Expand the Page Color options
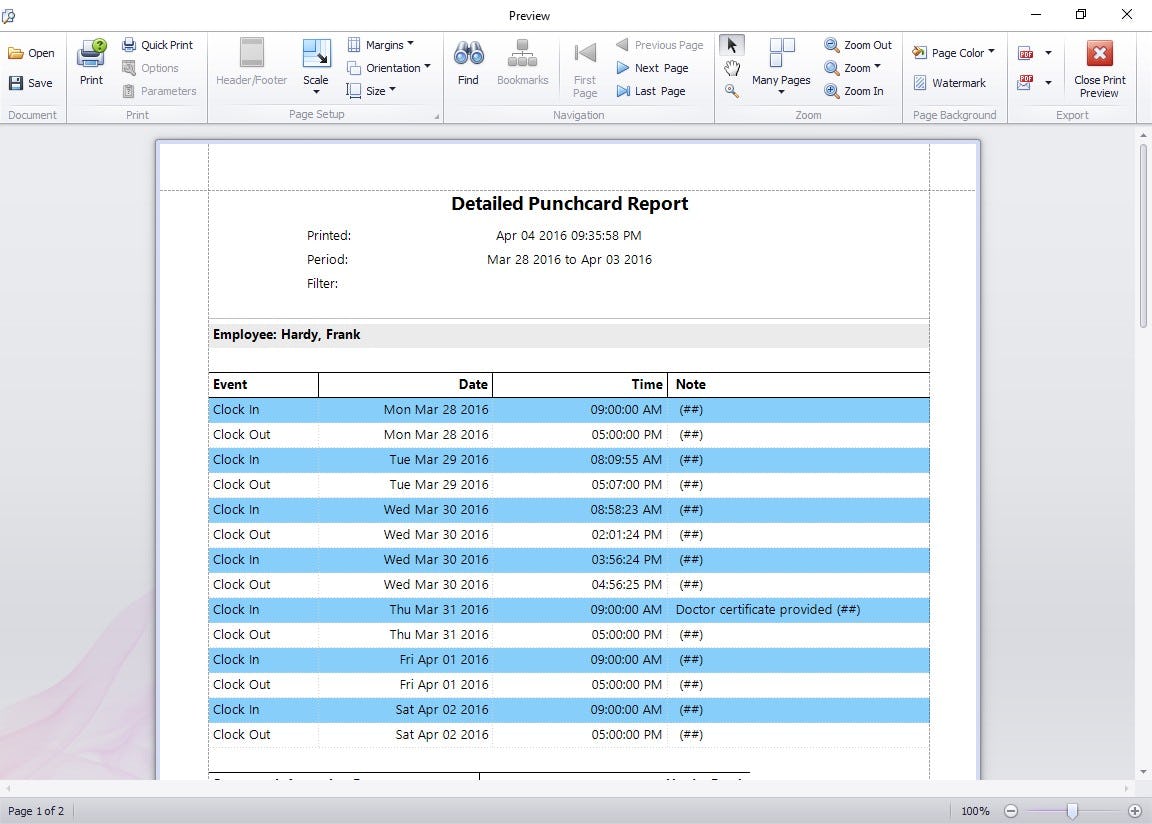Image resolution: width=1152 pixels, height=824 pixels. point(952,52)
